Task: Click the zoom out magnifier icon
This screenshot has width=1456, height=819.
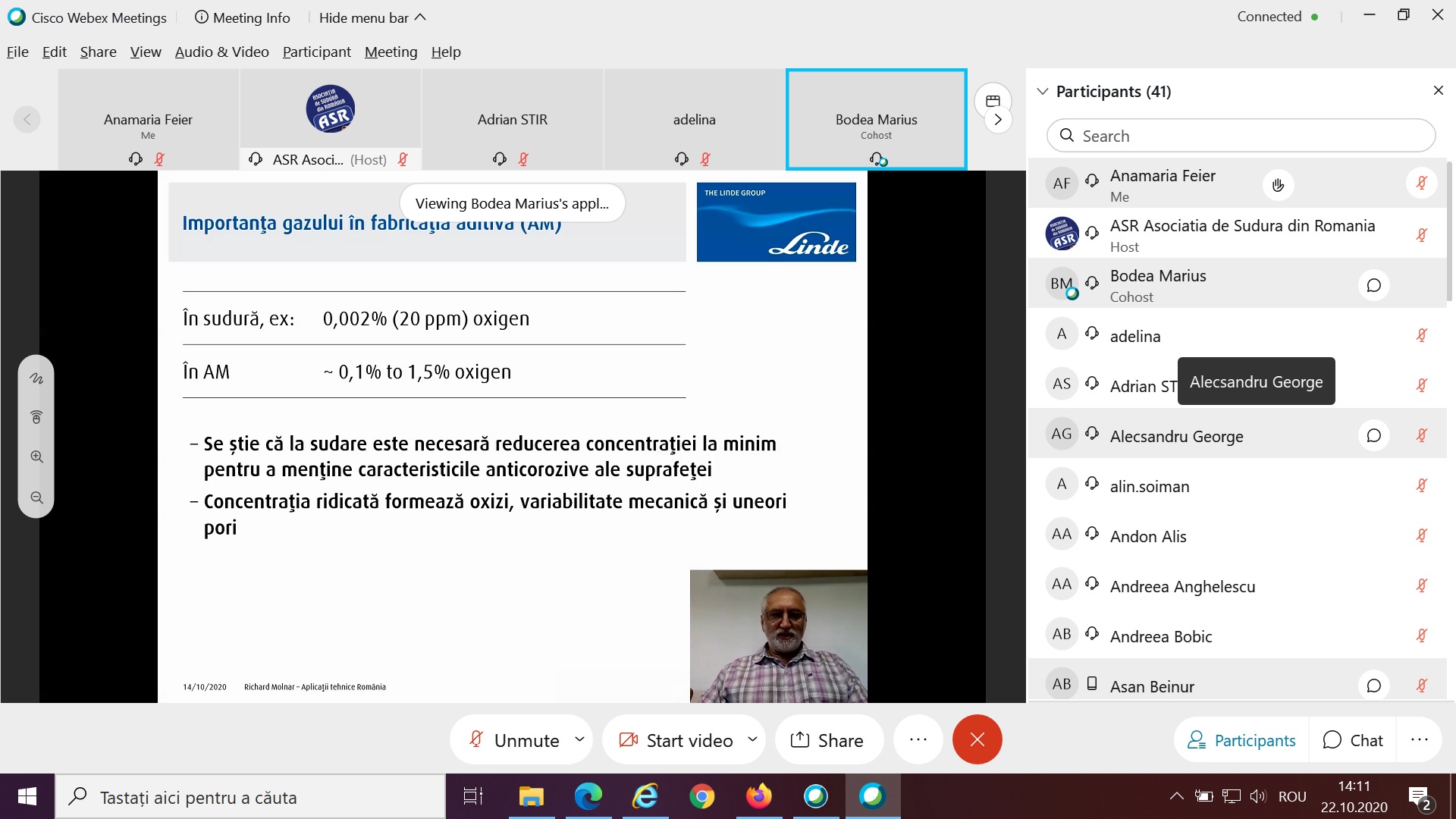Action: coord(36,498)
